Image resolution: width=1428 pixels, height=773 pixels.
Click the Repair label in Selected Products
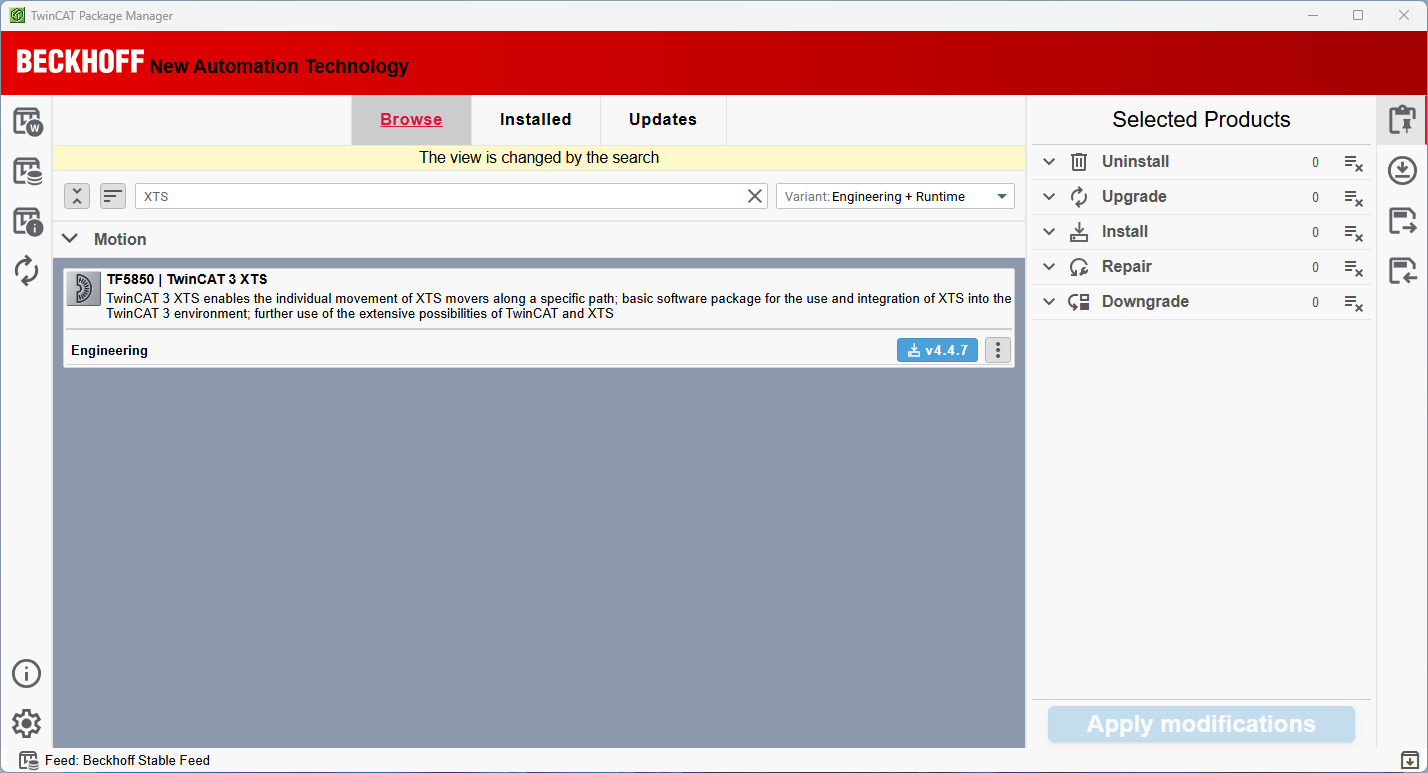point(1127,267)
